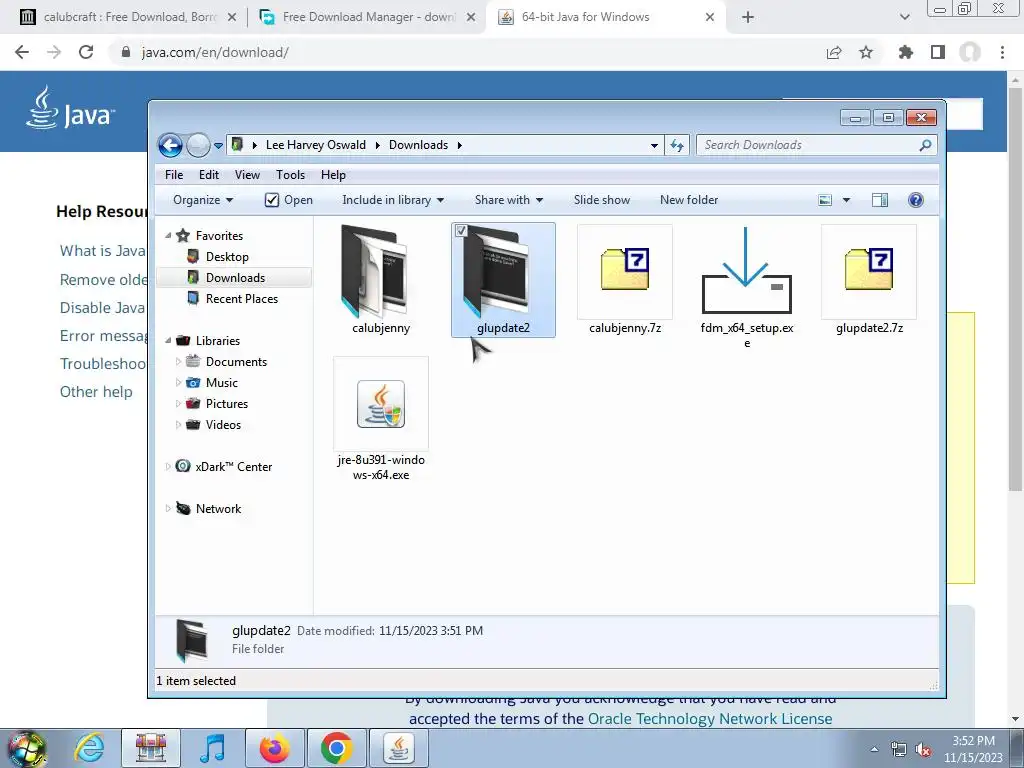Open the Organize dropdown menu
Viewport: 1024px width, 768px height.
(202, 200)
